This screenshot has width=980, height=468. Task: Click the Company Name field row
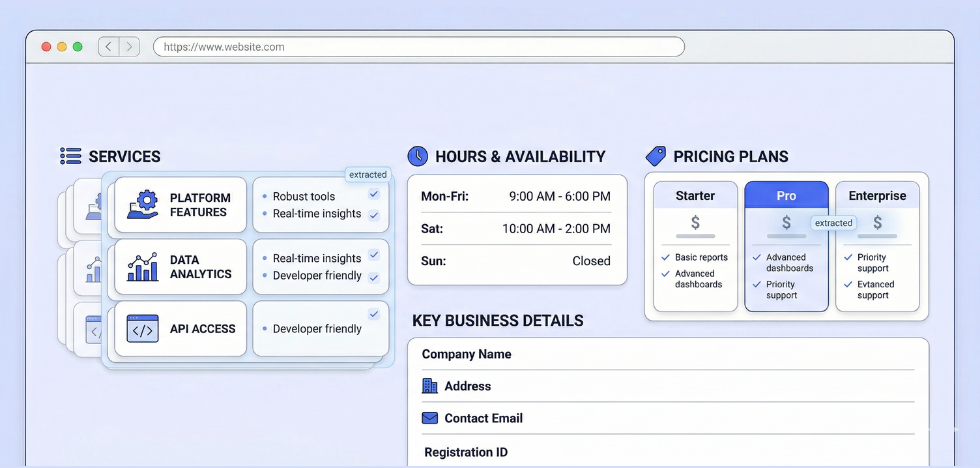[x=667, y=354]
